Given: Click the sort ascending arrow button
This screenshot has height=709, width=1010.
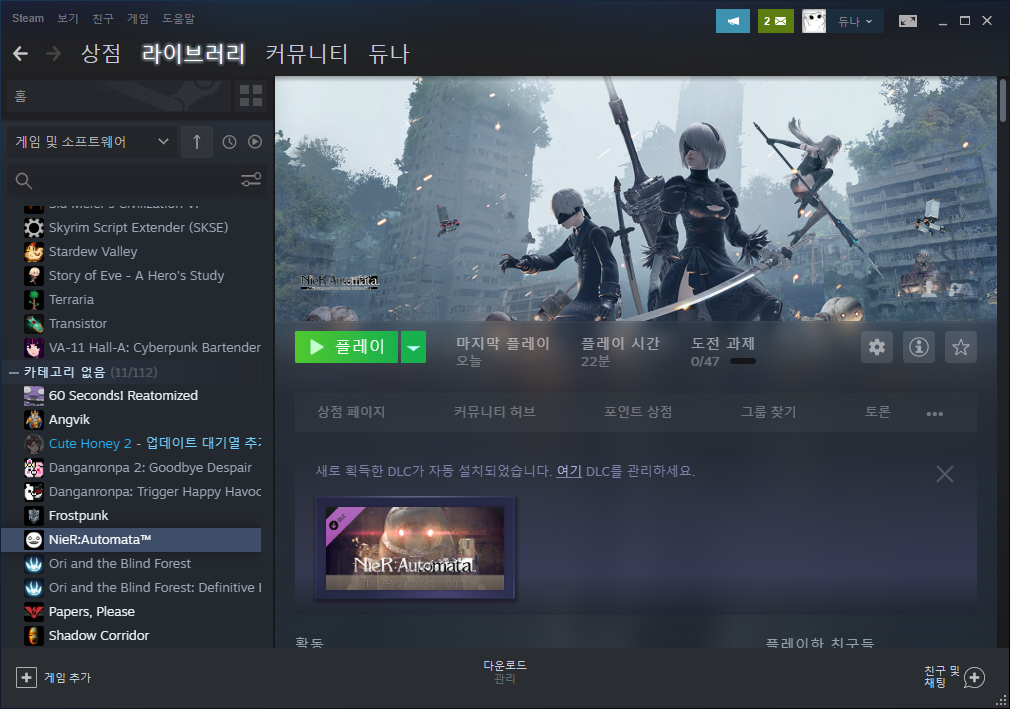Looking at the screenshot, I should (197, 142).
